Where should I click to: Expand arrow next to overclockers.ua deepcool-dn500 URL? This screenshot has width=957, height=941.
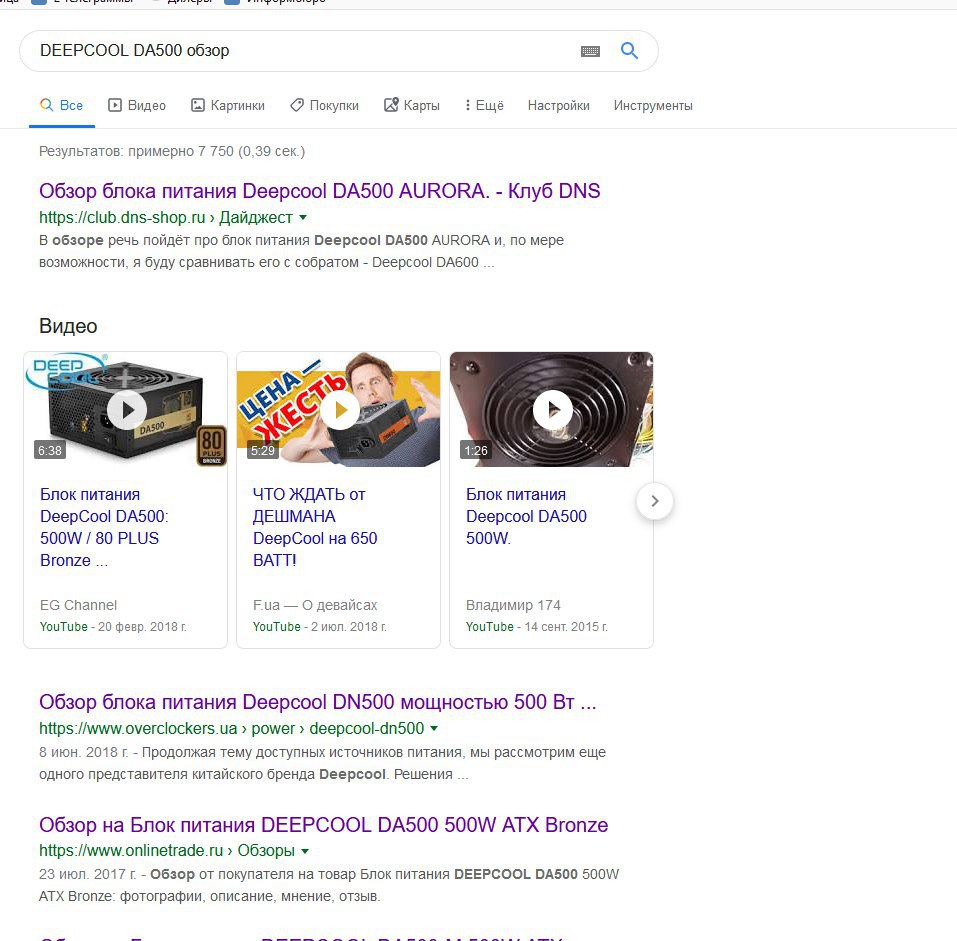[434, 728]
